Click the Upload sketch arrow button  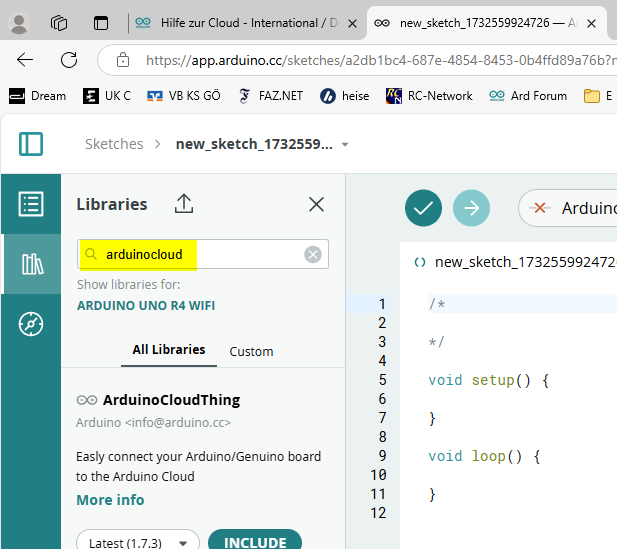click(471, 208)
